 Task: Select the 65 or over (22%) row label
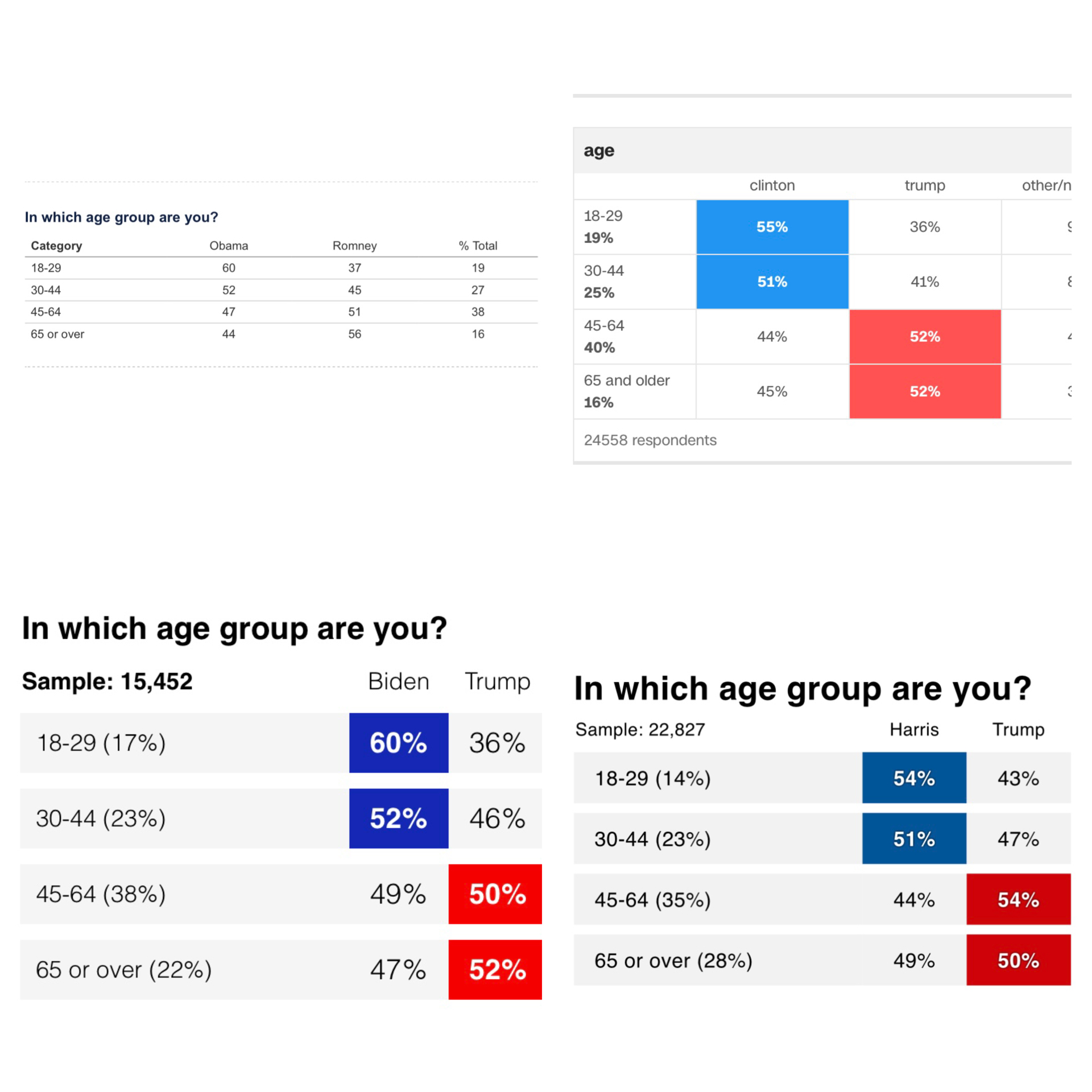[x=123, y=970]
